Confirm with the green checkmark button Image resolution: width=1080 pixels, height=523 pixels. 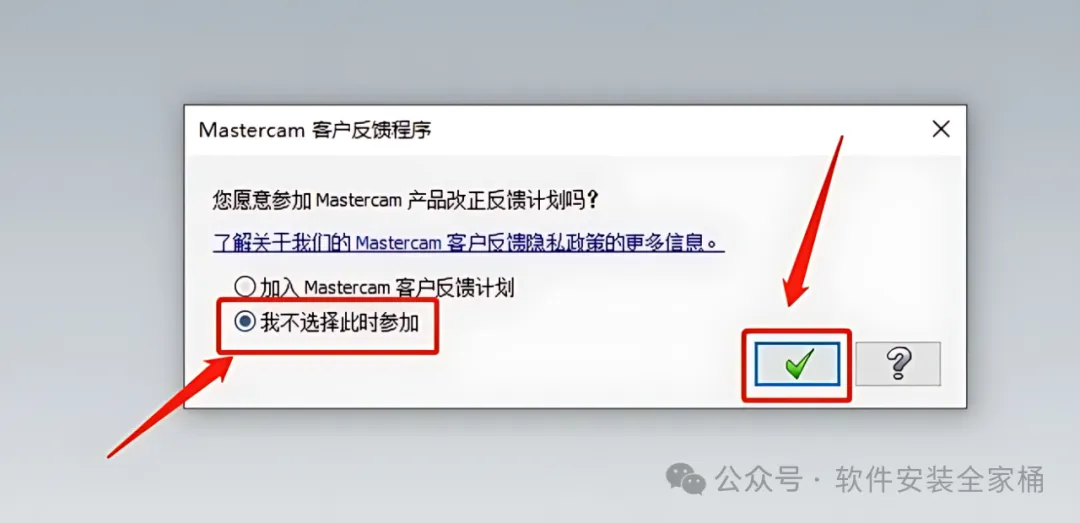coord(797,363)
